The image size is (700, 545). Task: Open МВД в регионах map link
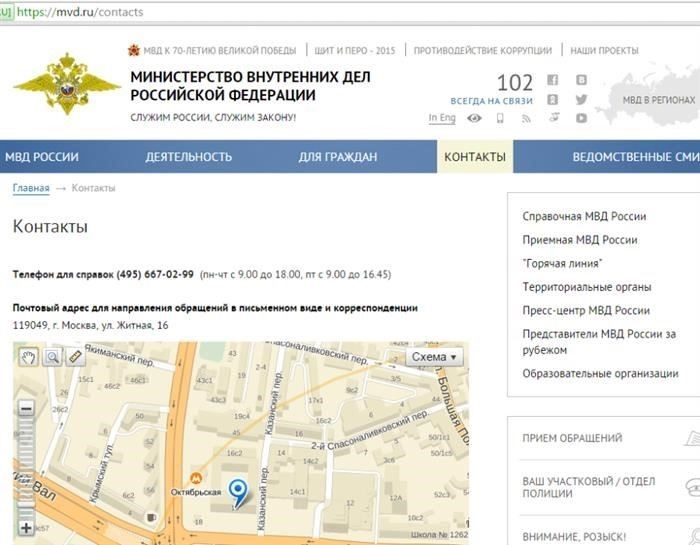pos(659,100)
